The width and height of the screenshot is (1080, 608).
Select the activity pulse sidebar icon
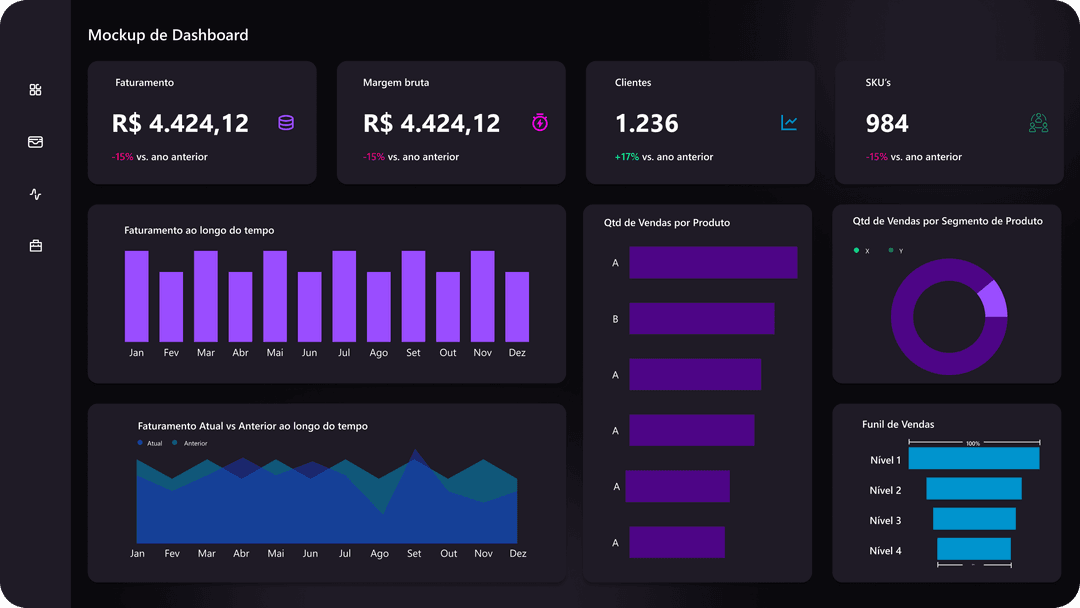[36, 194]
